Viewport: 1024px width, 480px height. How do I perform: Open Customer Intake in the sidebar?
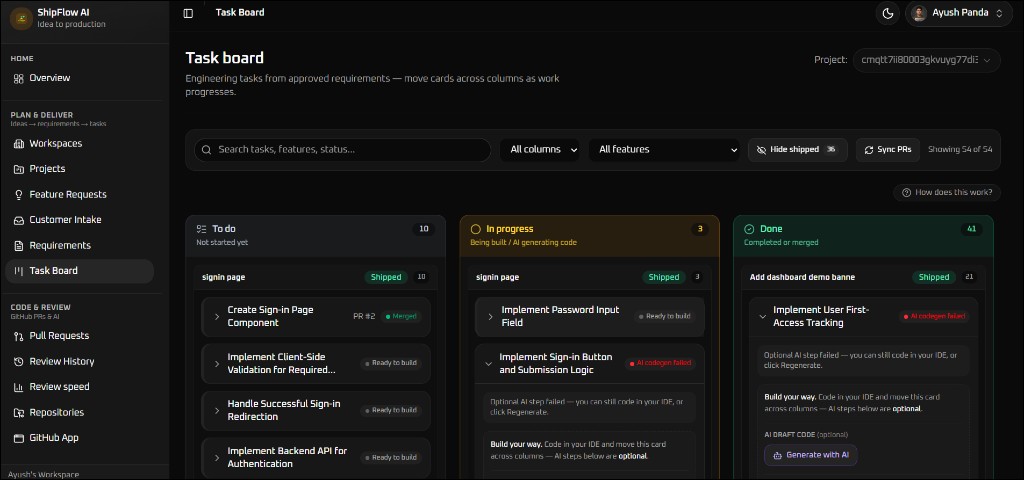79,220
